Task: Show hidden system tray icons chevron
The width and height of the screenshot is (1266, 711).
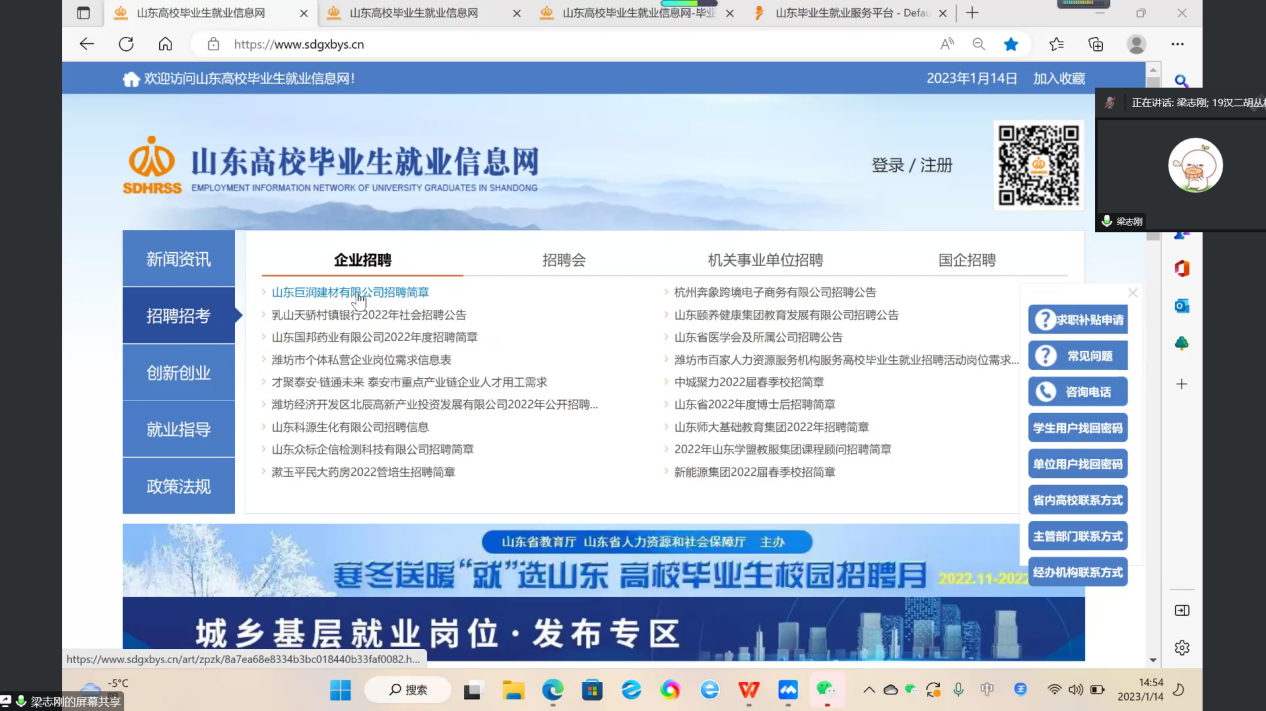Action: tap(869, 690)
